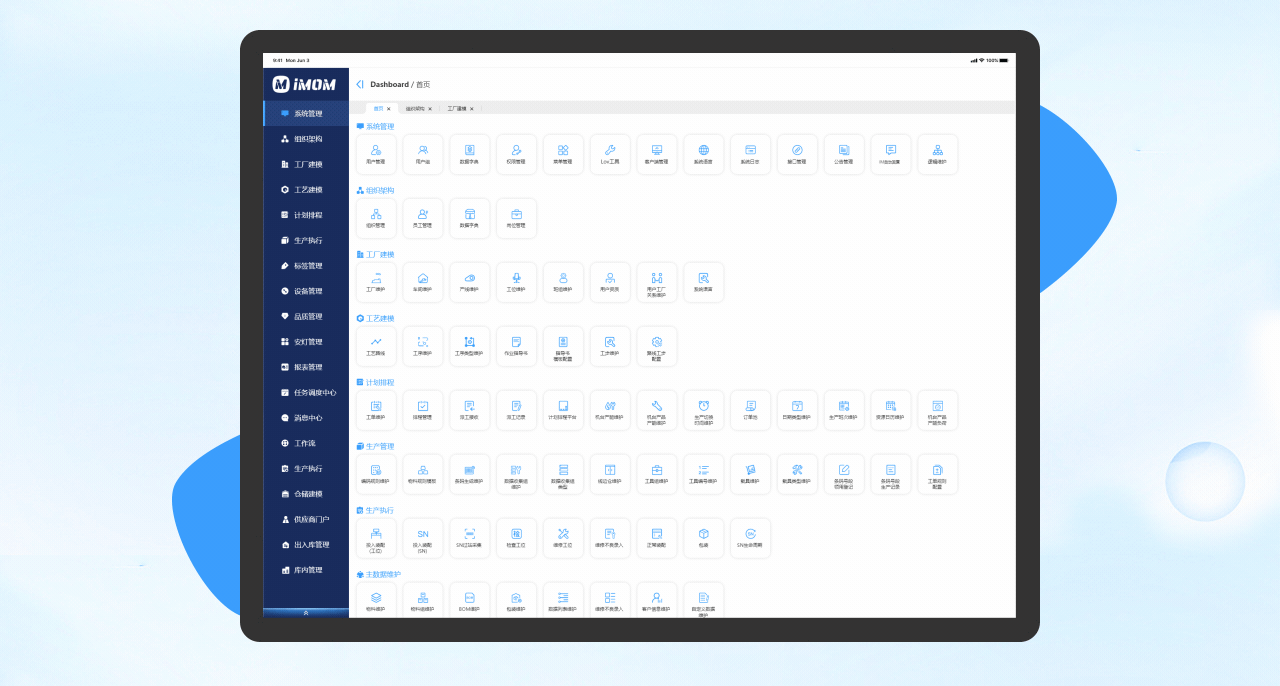Collapse the sidebar with the header arrow icon
Image resolution: width=1280 pixels, height=686 pixels.
pyautogui.click(x=360, y=84)
